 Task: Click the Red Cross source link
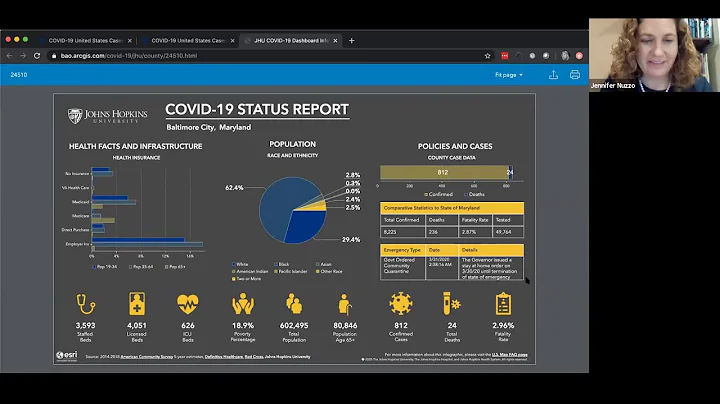(x=253, y=356)
